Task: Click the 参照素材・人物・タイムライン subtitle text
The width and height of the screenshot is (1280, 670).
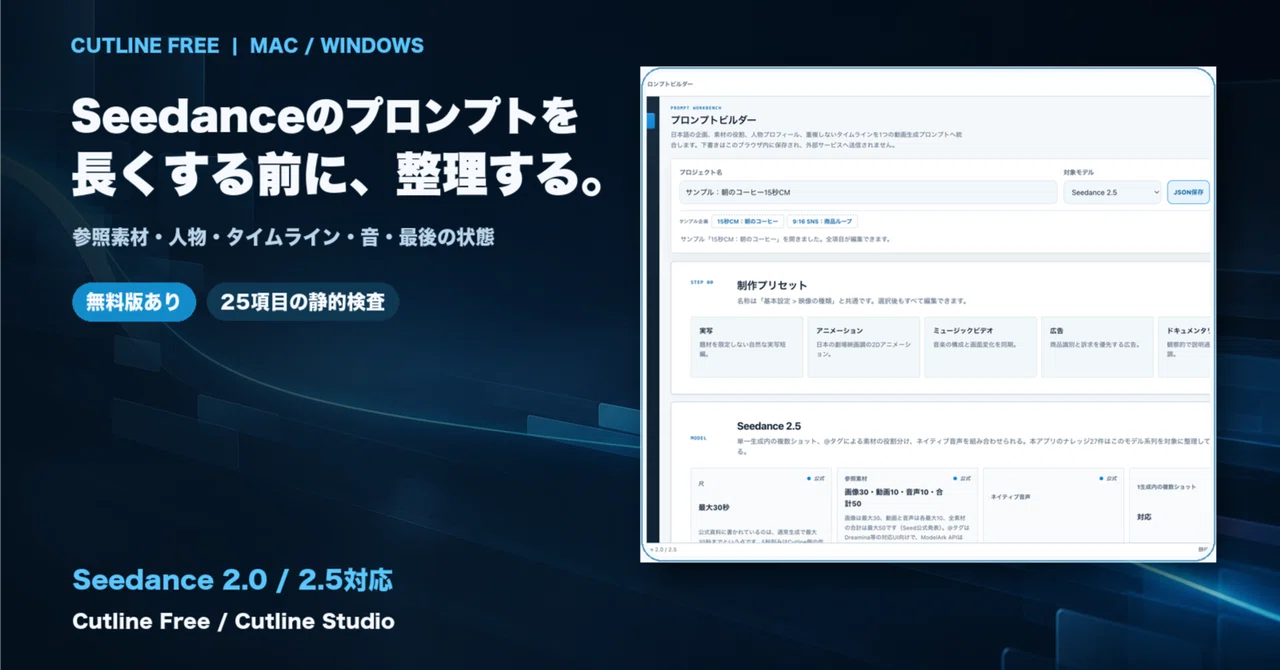Action: (283, 237)
